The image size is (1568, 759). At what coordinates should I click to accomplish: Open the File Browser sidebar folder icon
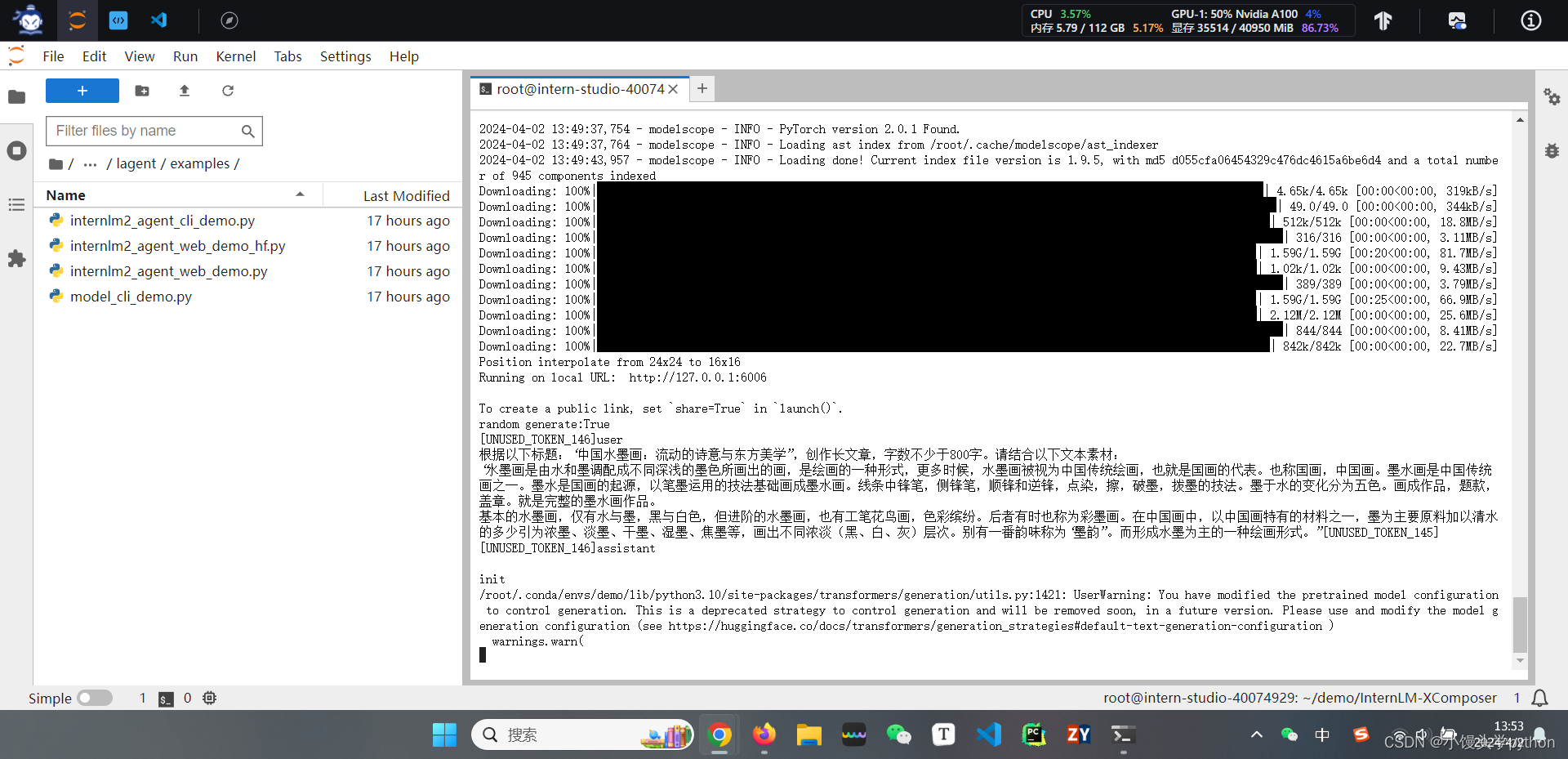[16, 97]
